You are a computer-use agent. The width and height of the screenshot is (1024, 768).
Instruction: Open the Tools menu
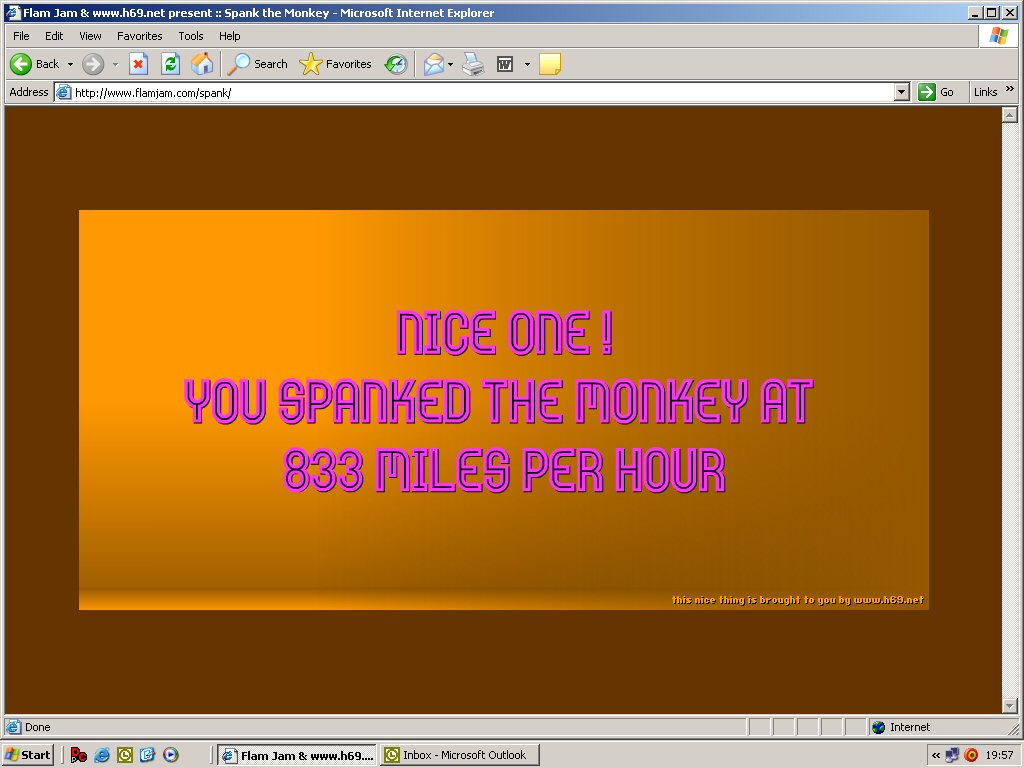point(191,36)
